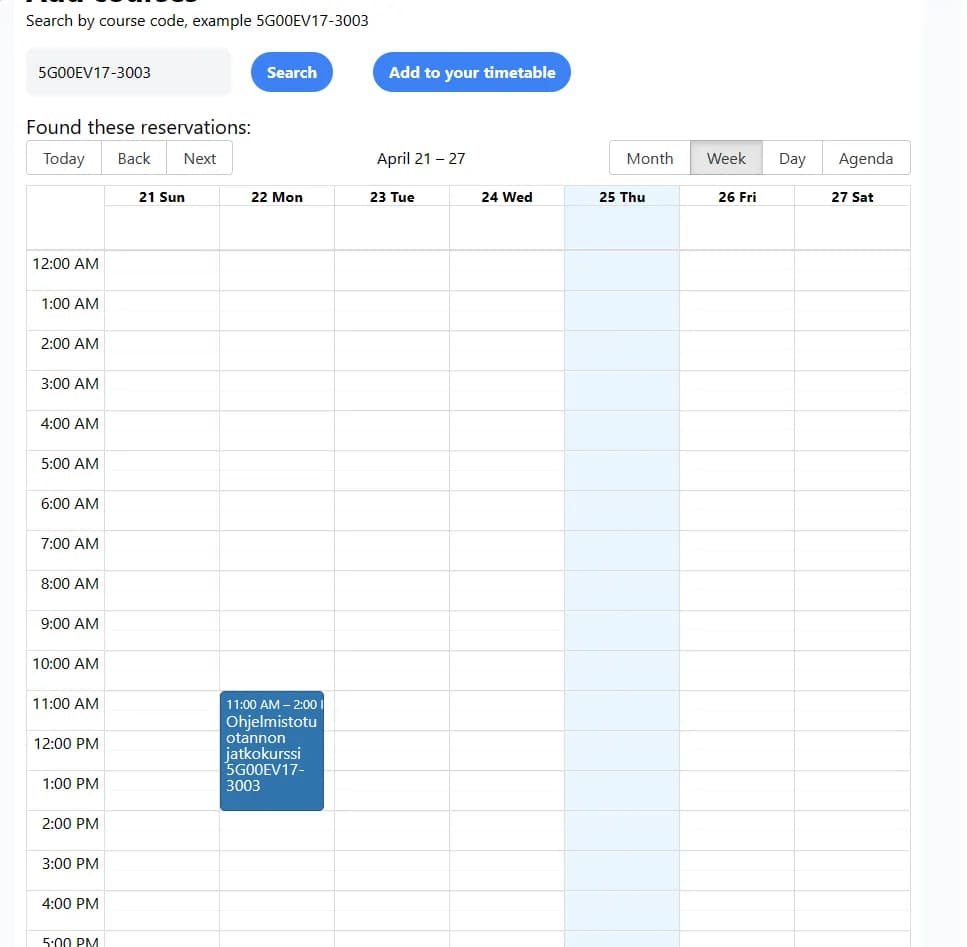
Task: Click the 9:00 AM time label
Action: click(70, 624)
